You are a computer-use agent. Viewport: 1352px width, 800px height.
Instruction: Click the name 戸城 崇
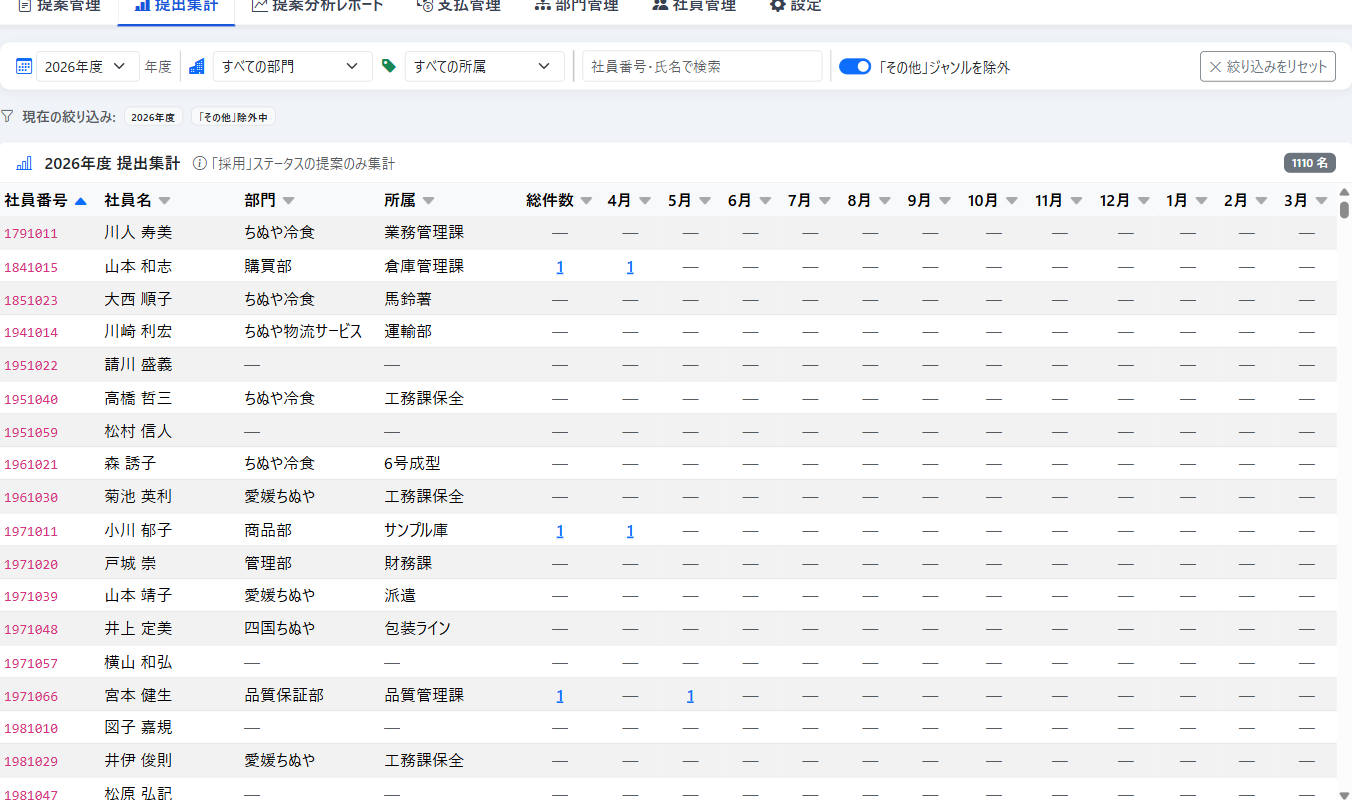point(130,563)
